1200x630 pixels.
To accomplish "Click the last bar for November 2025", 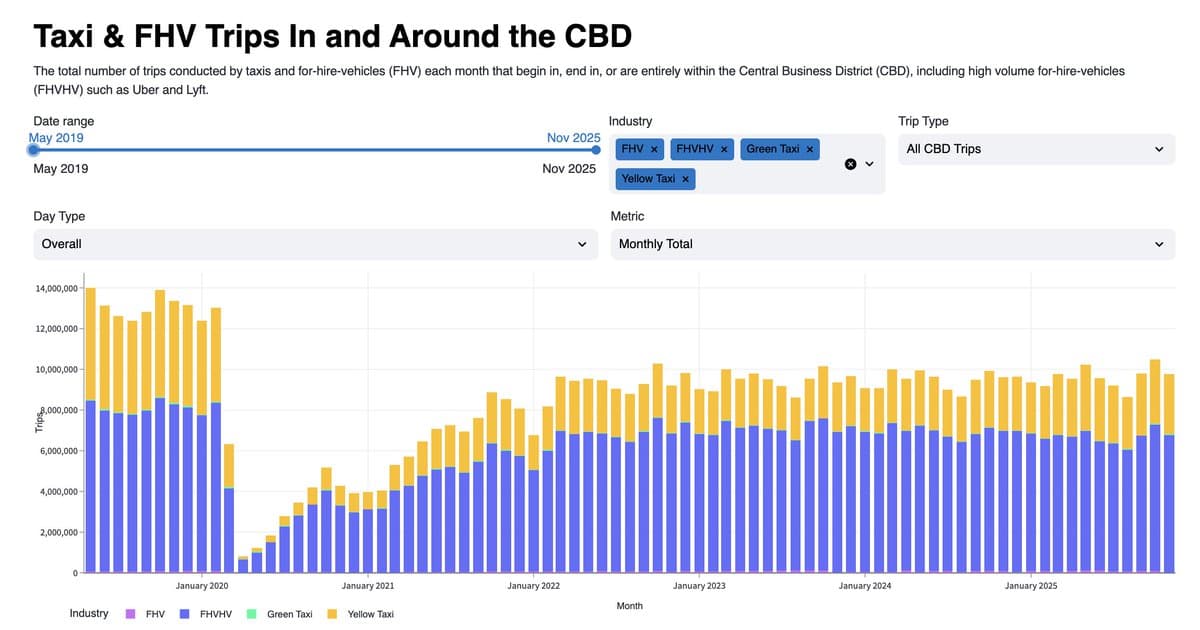I will tap(1169, 480).
